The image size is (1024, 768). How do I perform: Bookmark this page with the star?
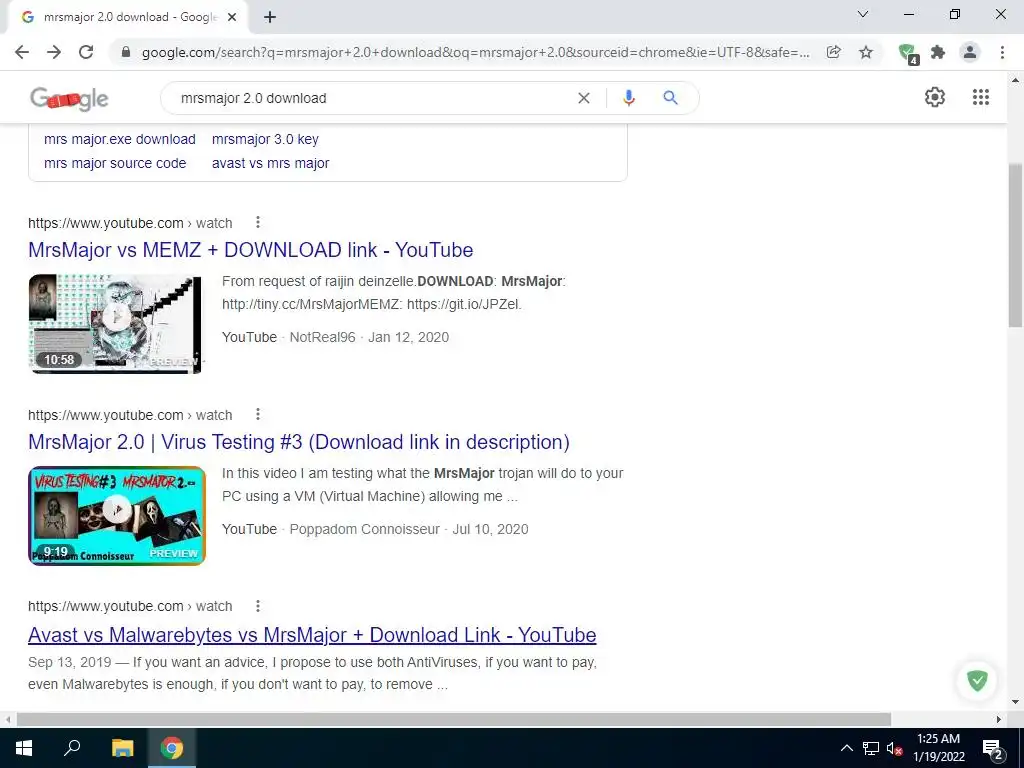click(866, 52)
